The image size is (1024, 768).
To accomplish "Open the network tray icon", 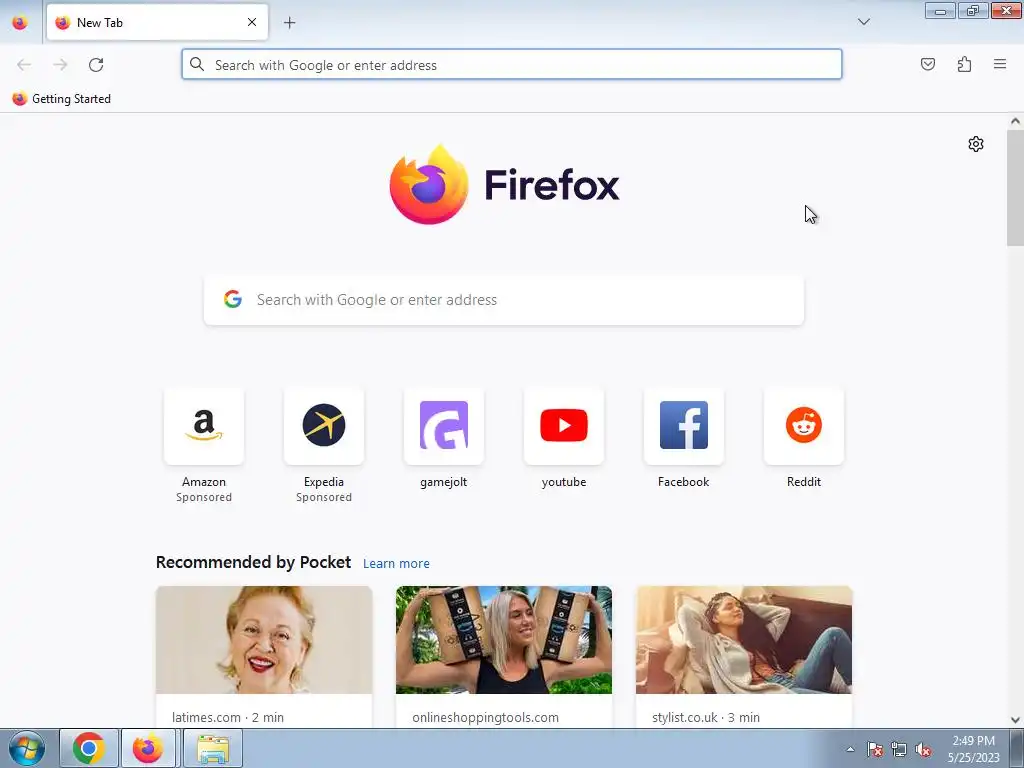I will [x=899, y=749].
